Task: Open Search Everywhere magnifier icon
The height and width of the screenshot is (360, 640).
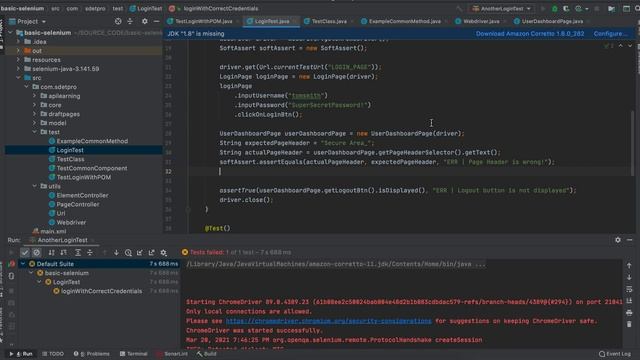Action: tap(637, 9)
